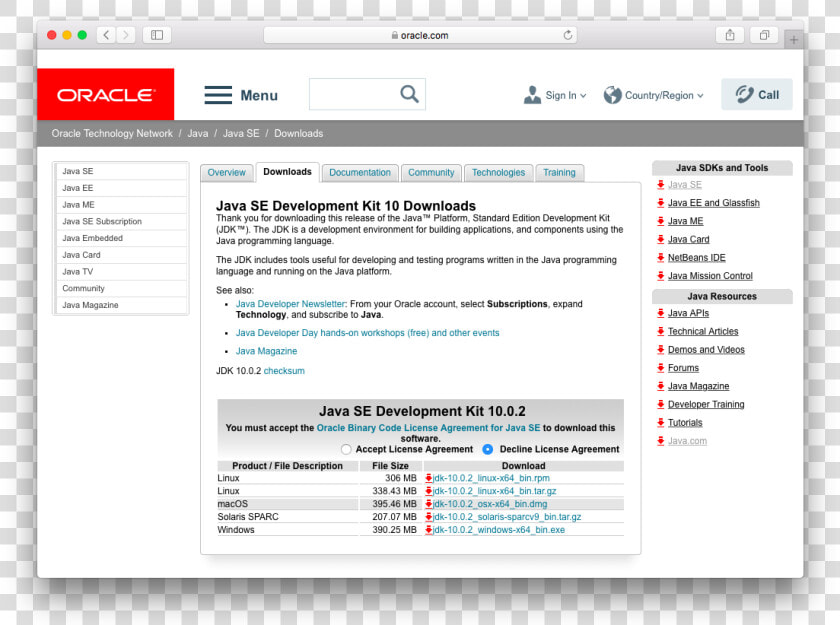Open Java SE in the left sidebar
Screen dimensions: 840x625
pyautogui.click(x=121, y=171)
